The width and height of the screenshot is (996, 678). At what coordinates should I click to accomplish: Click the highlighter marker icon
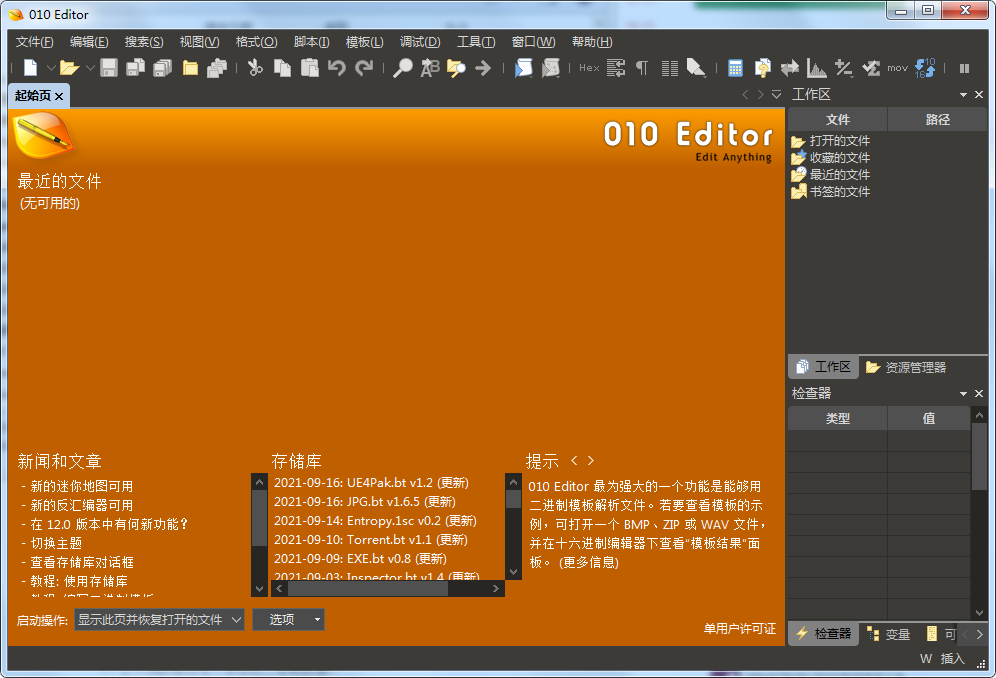[696, 67]
